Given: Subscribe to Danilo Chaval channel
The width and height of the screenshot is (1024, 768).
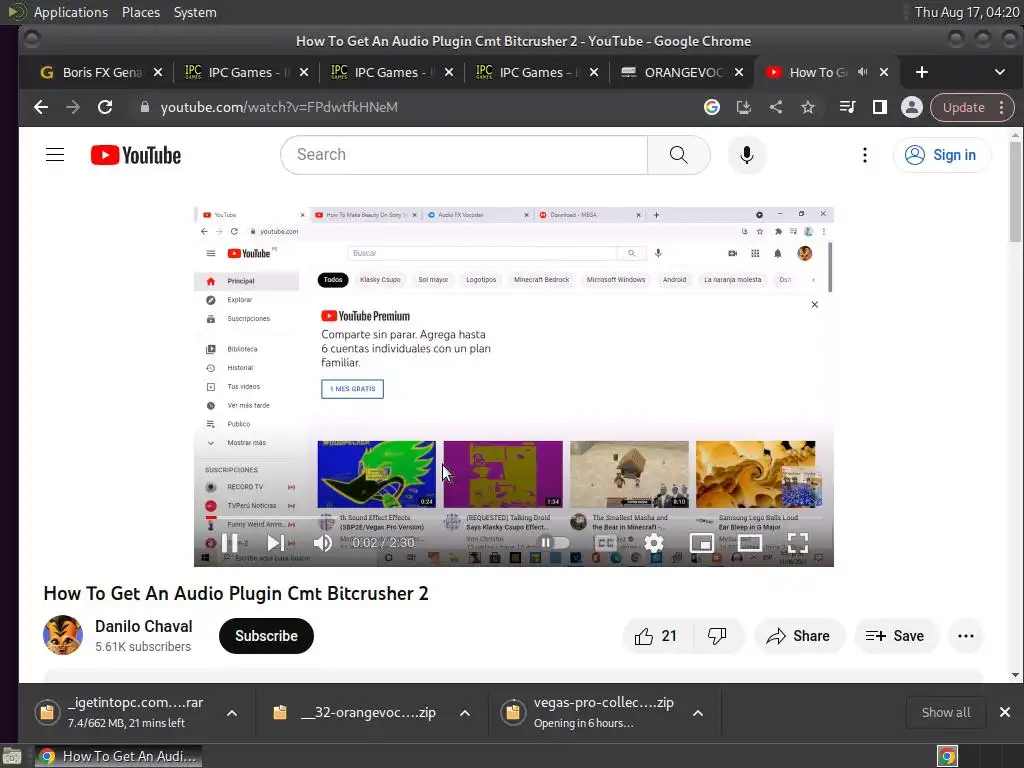Looking at the screenshot, I should pyautogui.click(x=266, y=636).
